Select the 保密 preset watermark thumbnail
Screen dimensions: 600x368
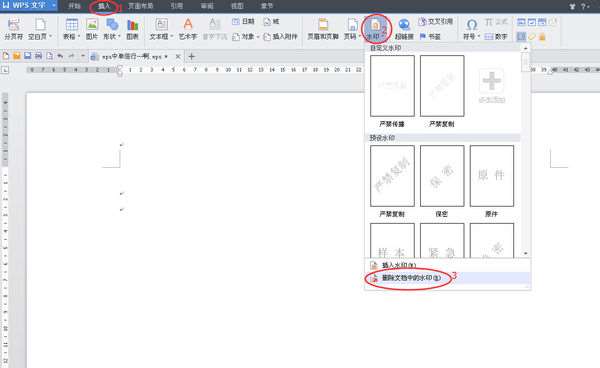442,176
